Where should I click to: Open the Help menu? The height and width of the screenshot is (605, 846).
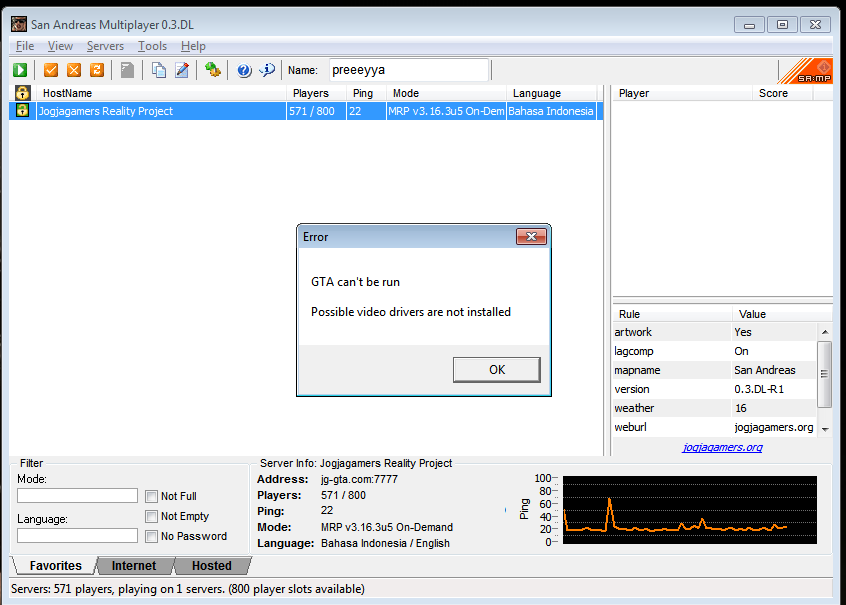(x=193, y=46)
